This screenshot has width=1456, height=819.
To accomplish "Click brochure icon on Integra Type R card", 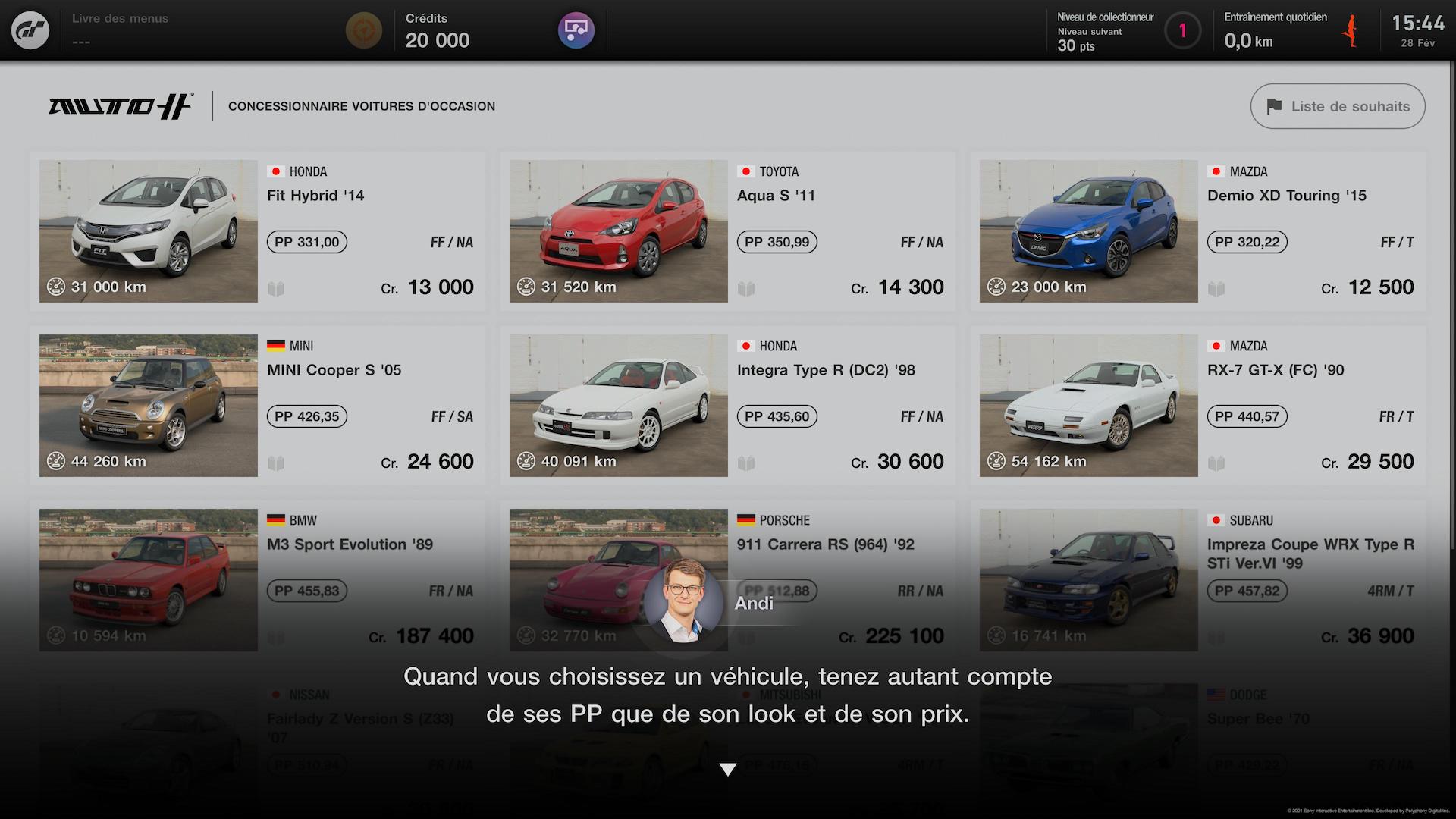I will 746,463.
